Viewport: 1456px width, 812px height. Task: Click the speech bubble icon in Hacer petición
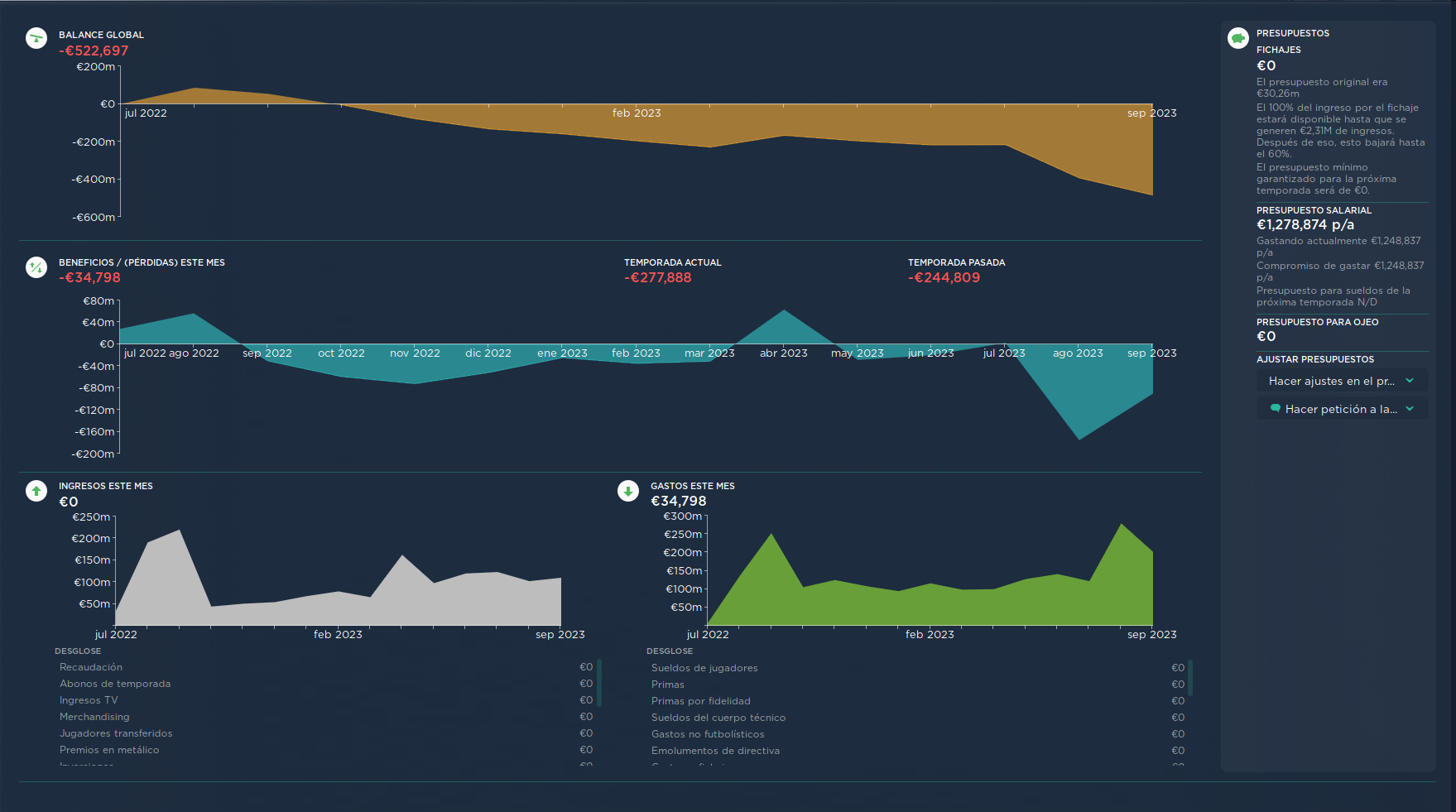(x=1276, y=408)
